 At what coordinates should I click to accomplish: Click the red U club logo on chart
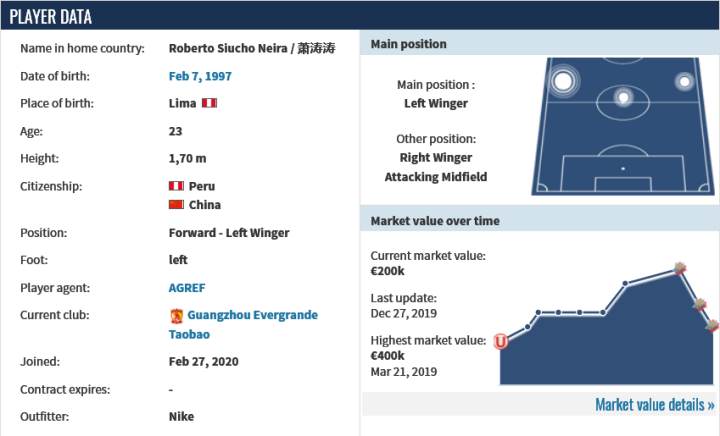point(501,341)
